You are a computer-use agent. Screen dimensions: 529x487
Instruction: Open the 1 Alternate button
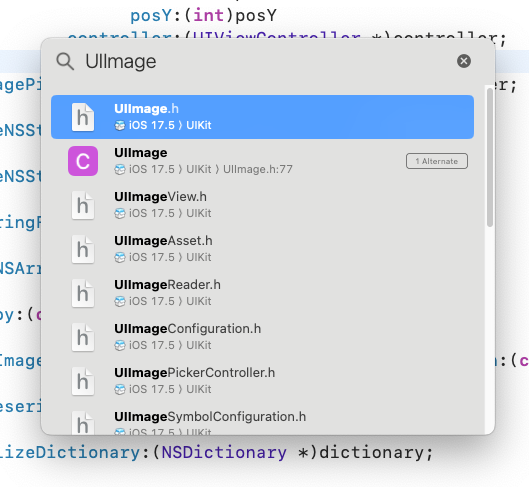(437, 161)
